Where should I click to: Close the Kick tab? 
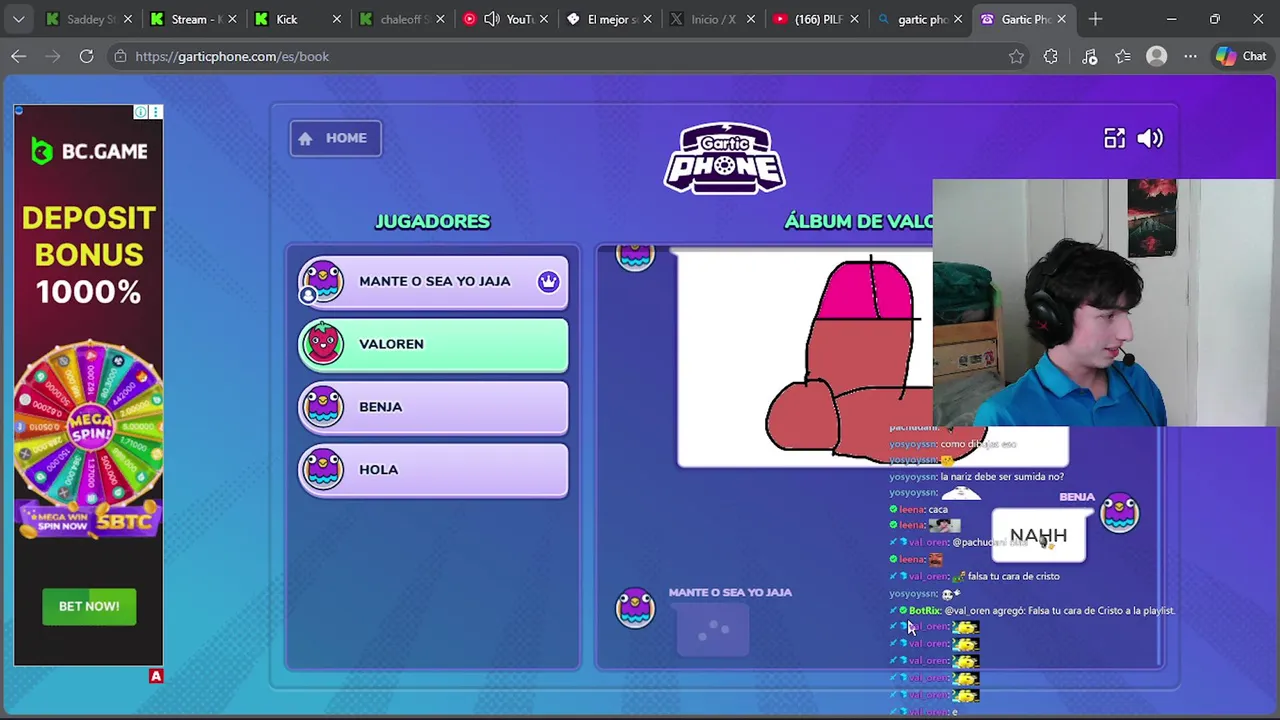[336, 19]
